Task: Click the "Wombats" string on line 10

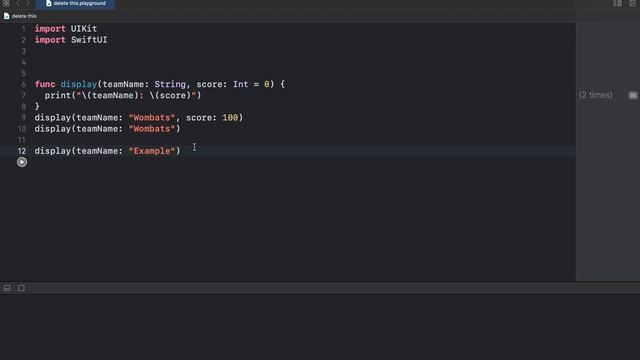Action: (x=152, y=129)
